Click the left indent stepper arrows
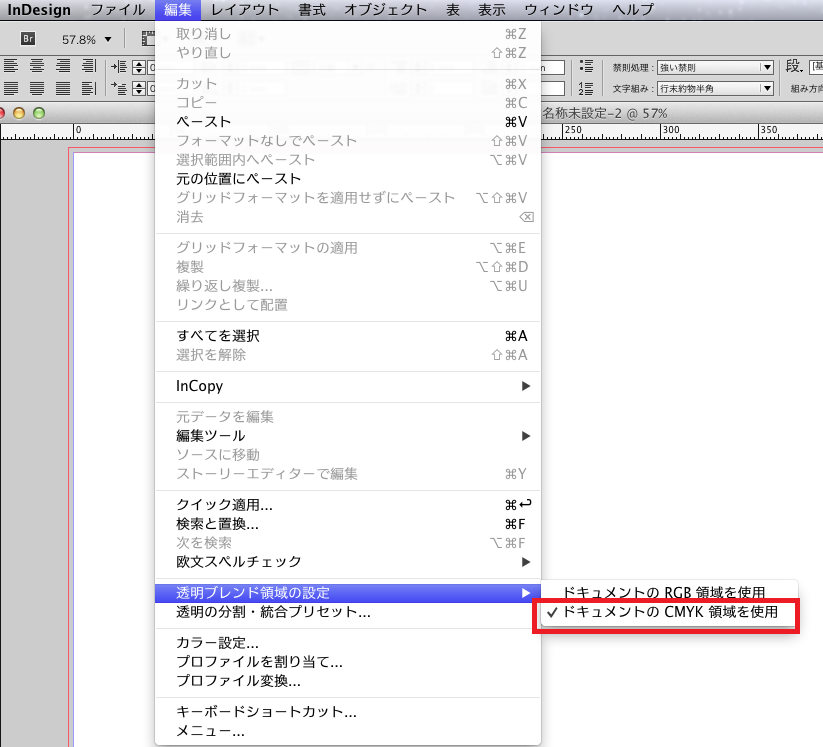Viewport: 823px width, 747px height. point(139,67)
